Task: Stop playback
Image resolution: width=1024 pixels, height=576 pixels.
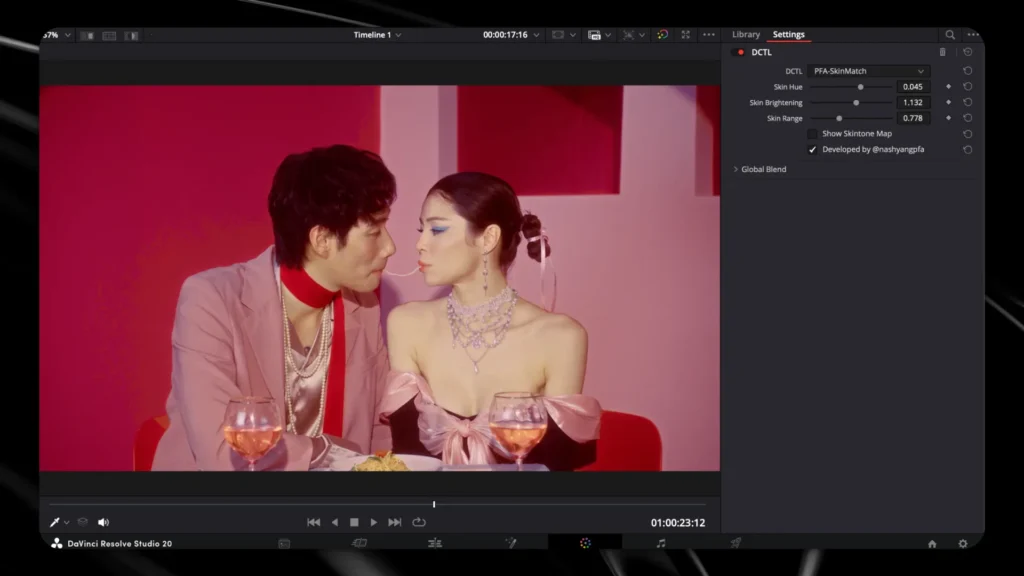Action: pos(354,522)
